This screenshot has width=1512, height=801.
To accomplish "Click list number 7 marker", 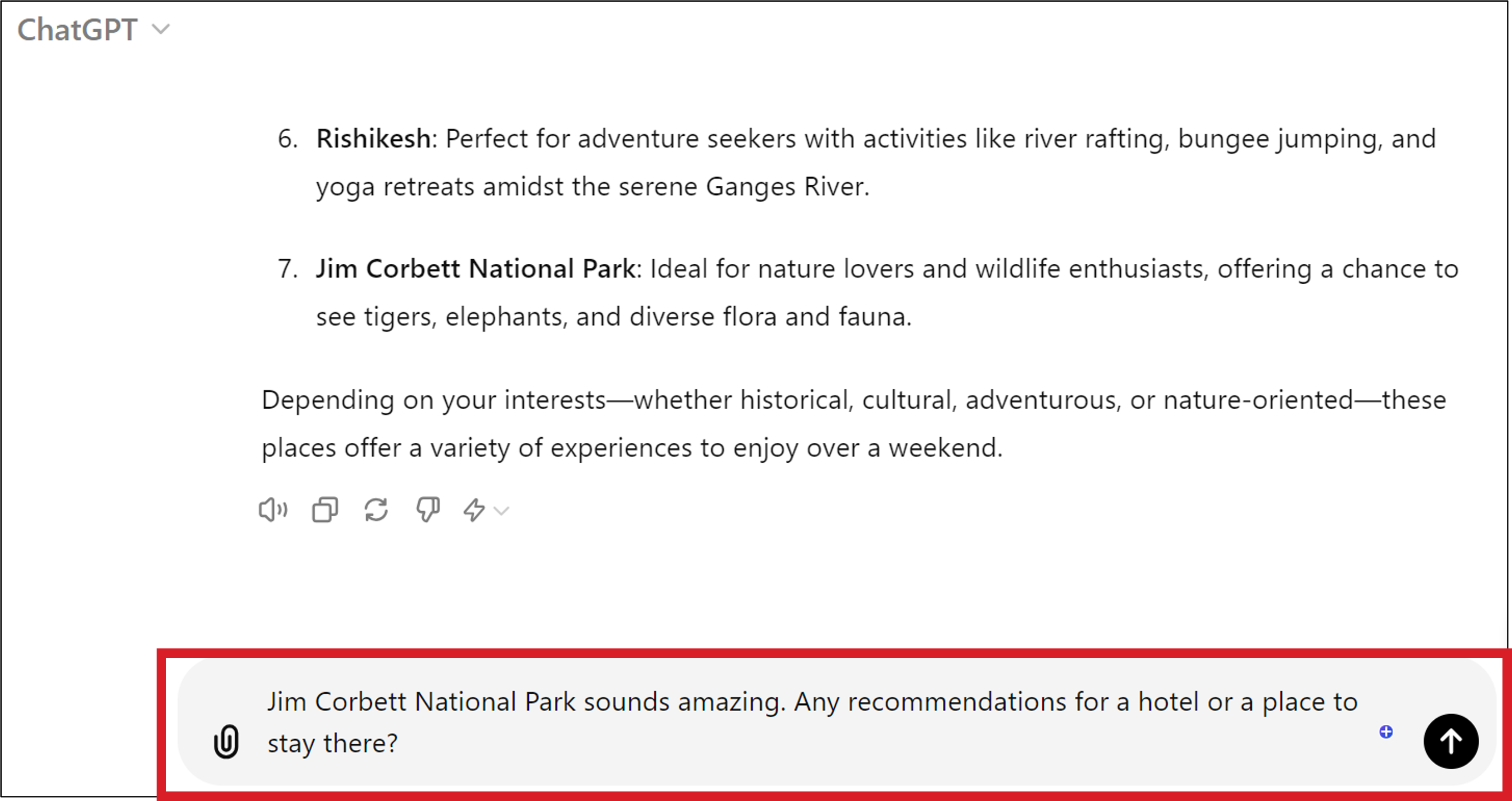I will tap(288, 269).
